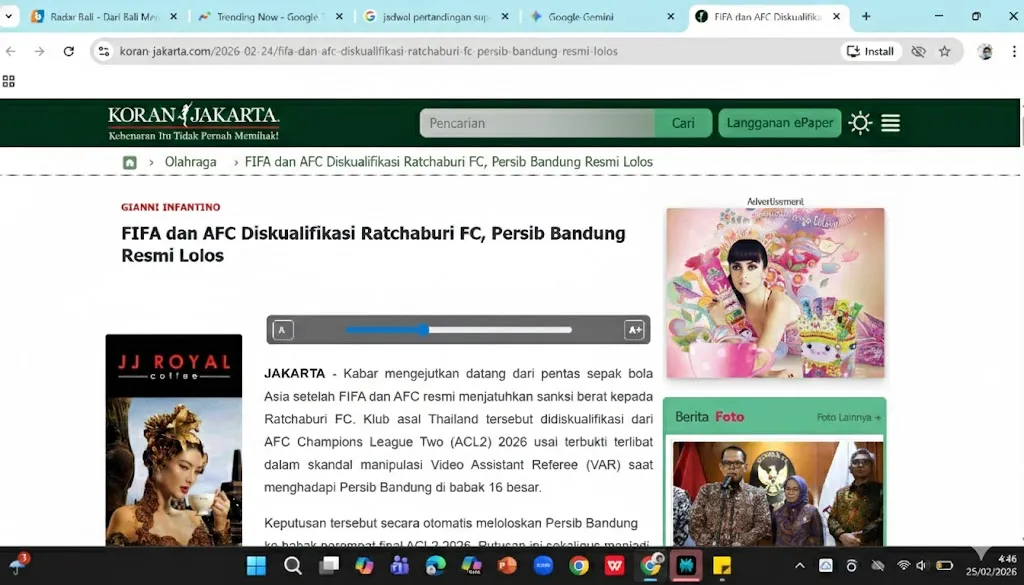Click the article title breadcrumb link
Screen dimensions: 1024x585
pos(449,162)
